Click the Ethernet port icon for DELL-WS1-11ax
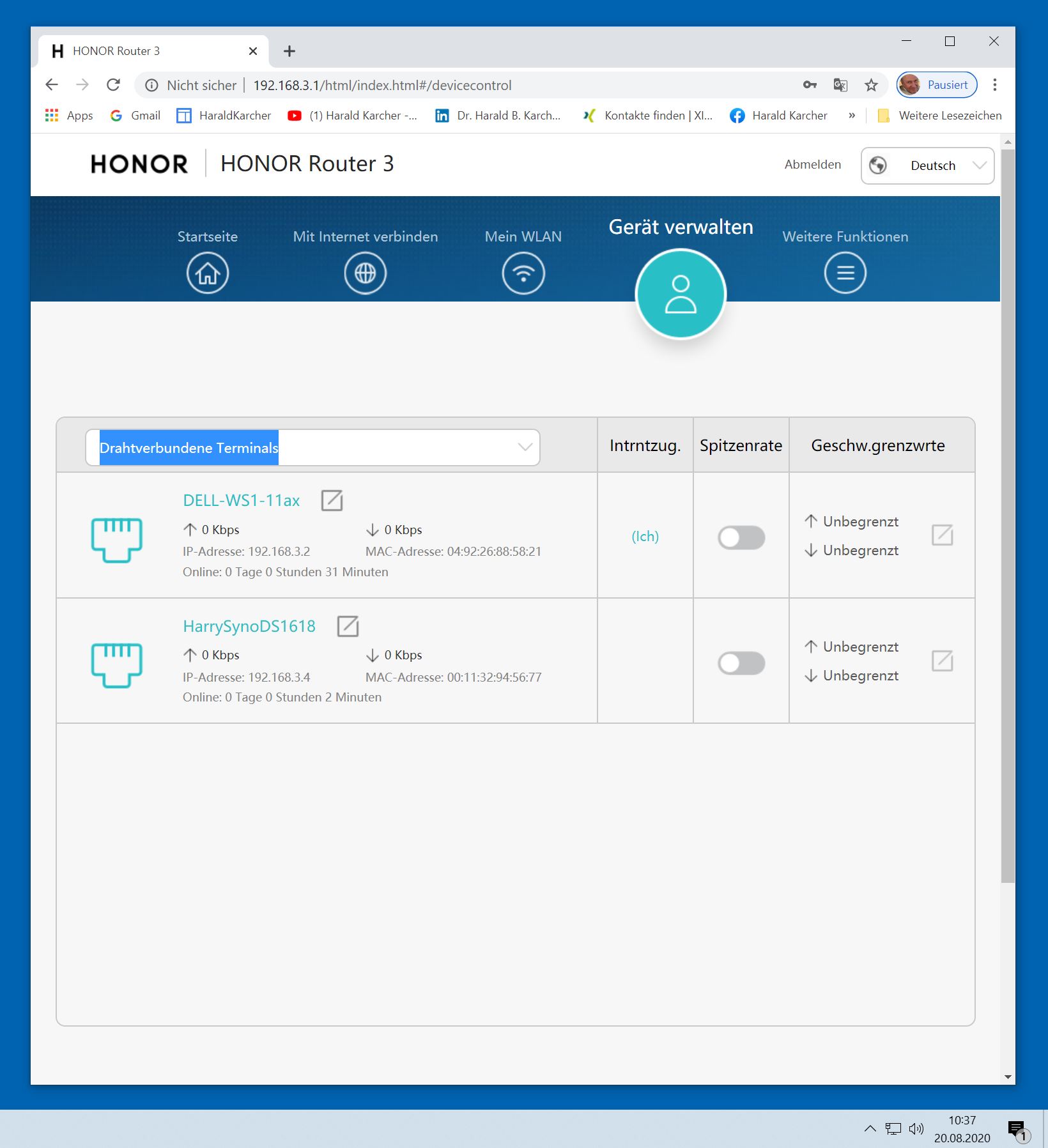The height and width of the screenshot is (1148, 1048). tap(116, 540)
